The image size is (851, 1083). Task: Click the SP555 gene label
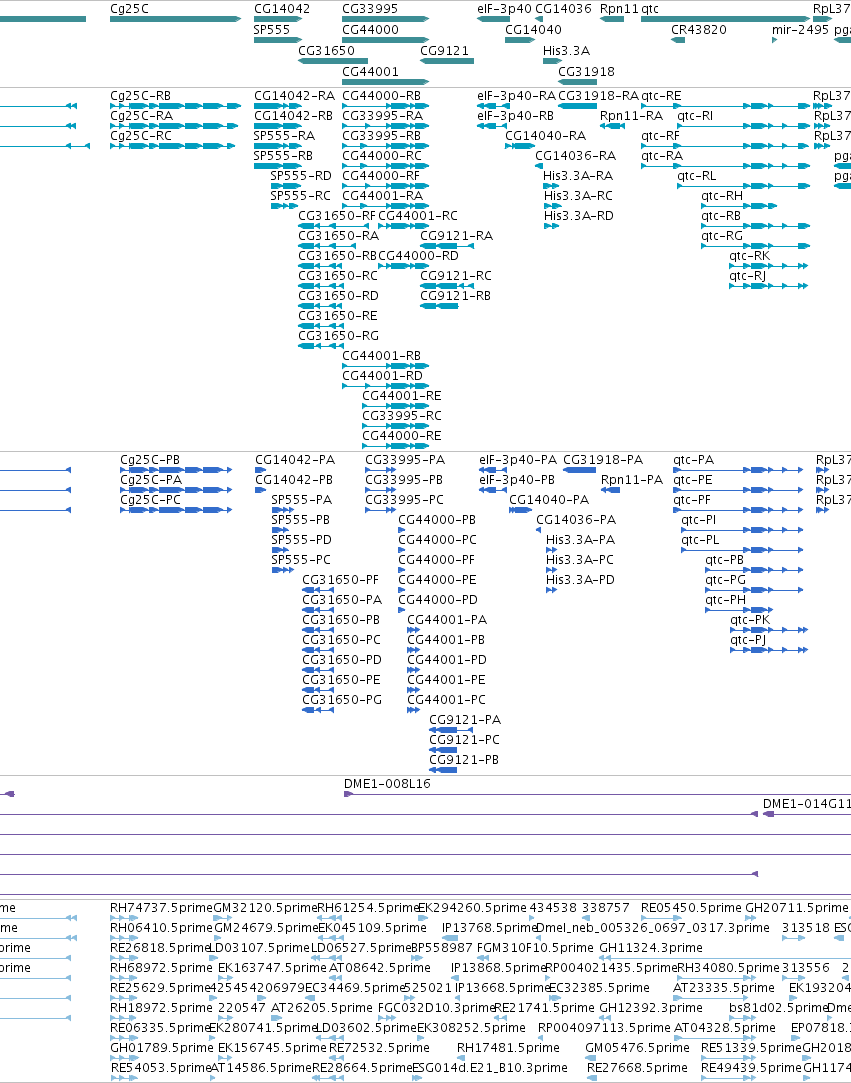(x=271, y=30)
